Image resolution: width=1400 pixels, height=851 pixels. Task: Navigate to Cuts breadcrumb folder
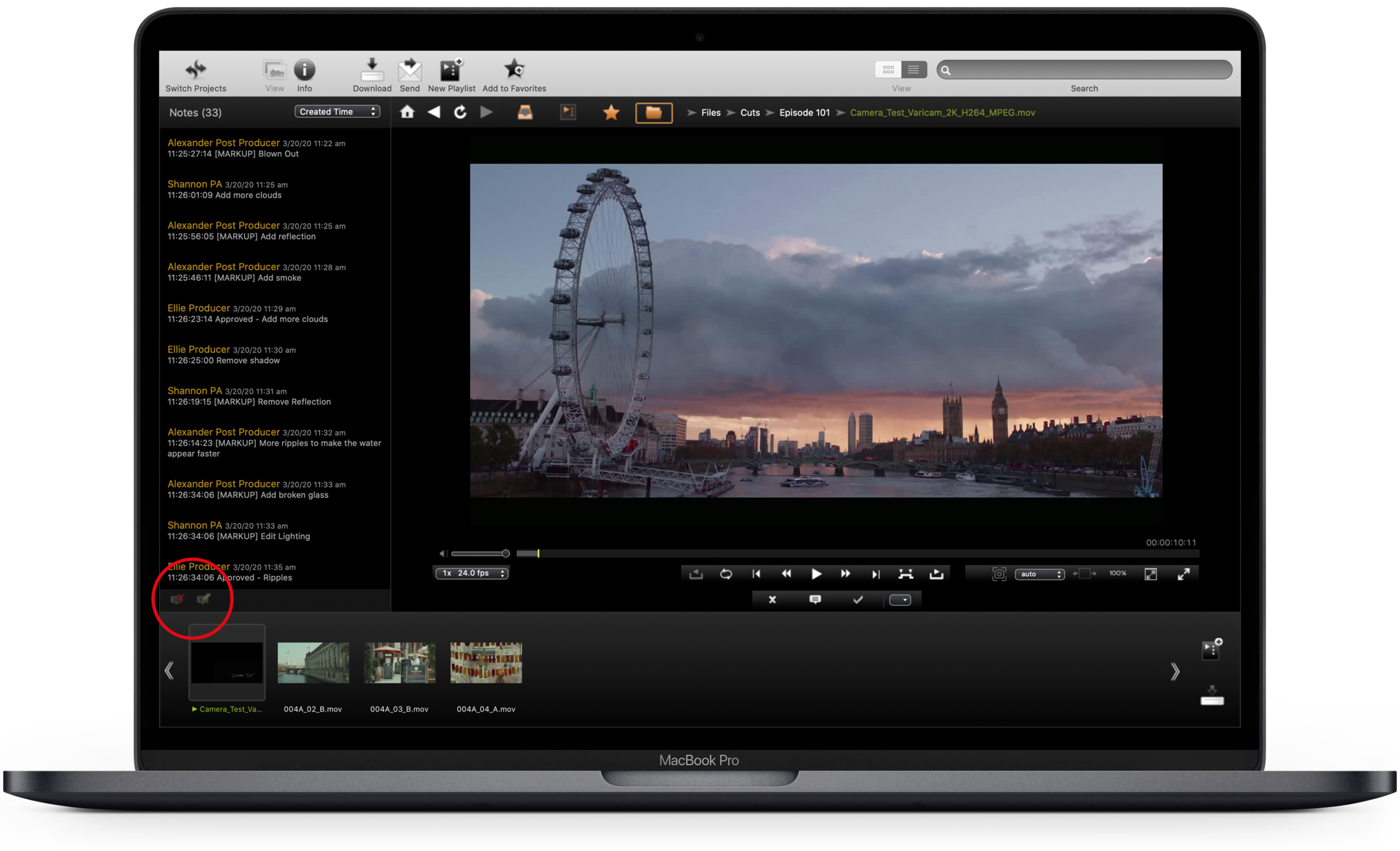(750, 112)
